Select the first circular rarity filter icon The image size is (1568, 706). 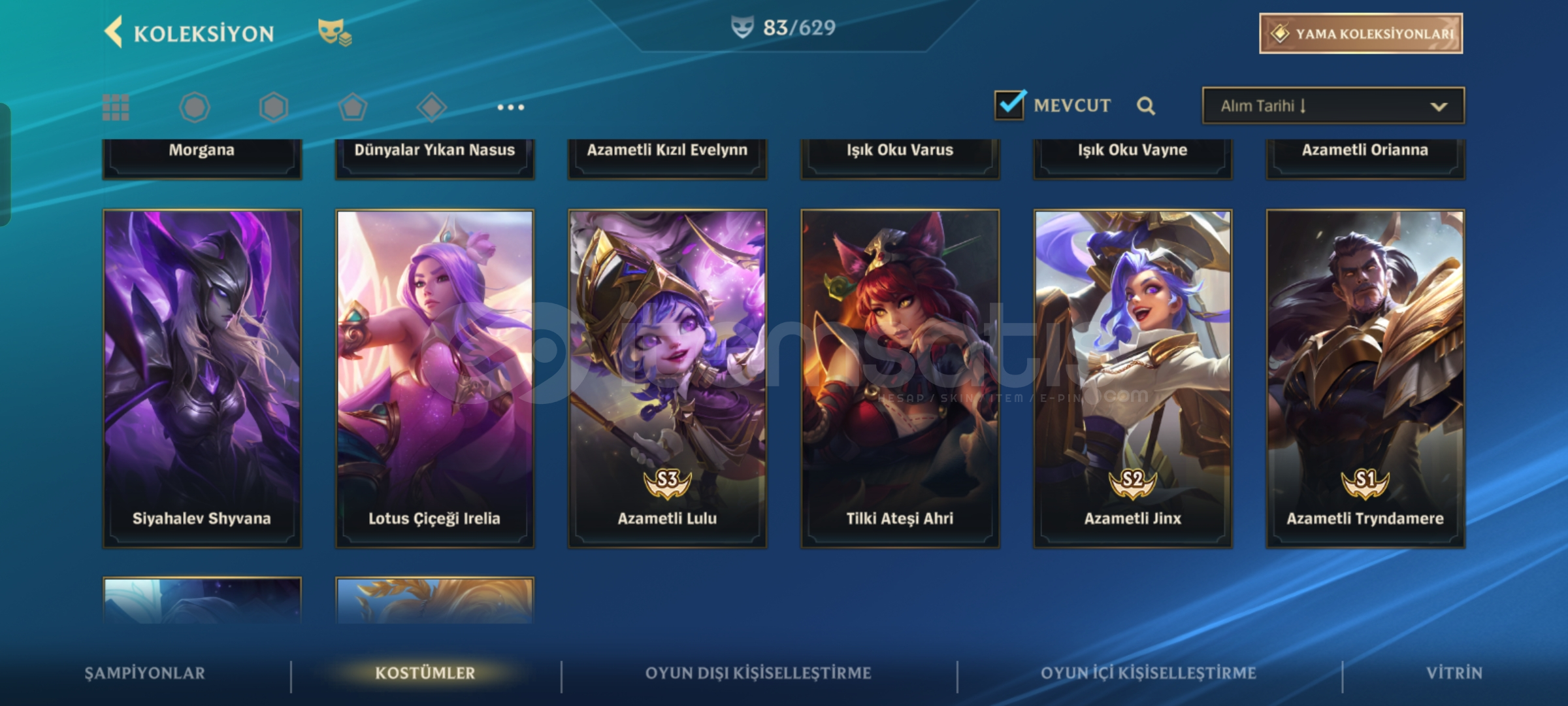[194, 107]
